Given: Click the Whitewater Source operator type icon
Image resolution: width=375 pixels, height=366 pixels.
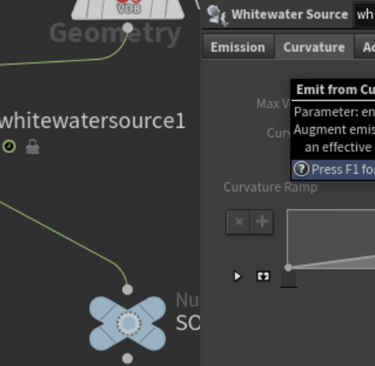Looking at the screenshot, I should [217, 15].
